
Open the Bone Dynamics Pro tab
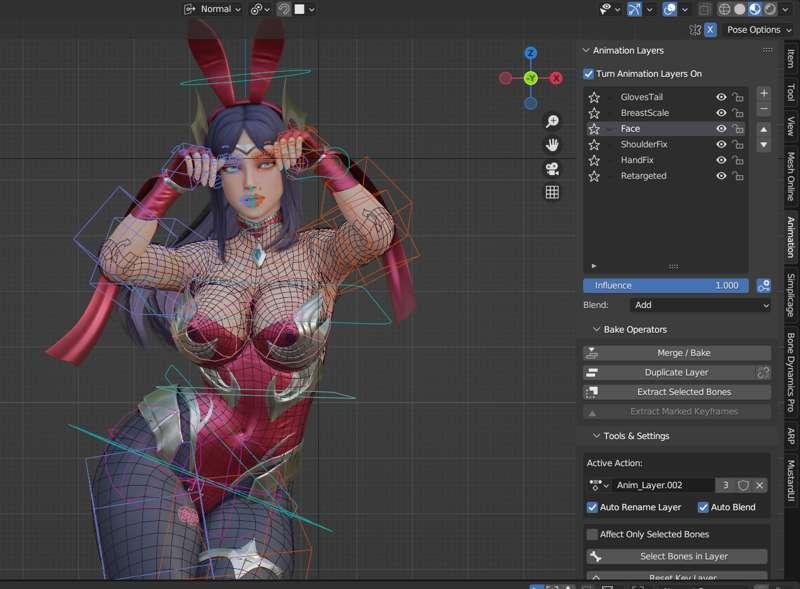click(791, 372)
